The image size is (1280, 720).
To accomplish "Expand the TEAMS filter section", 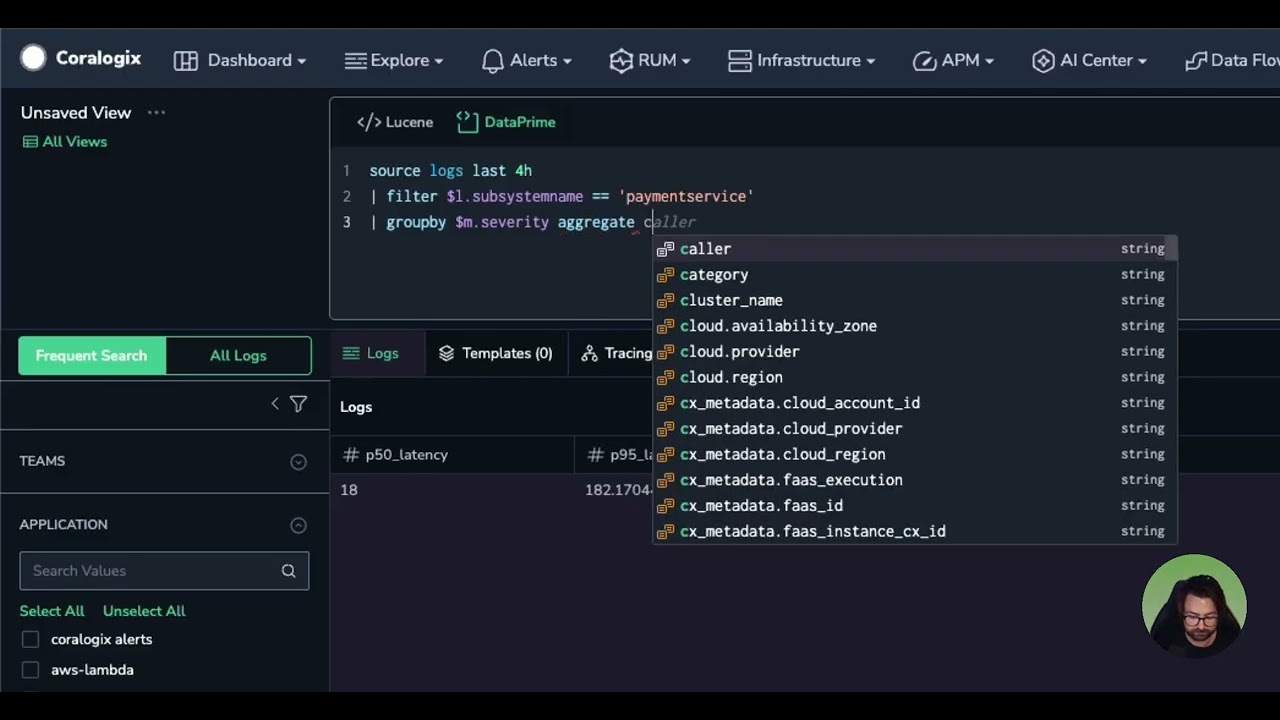I will point(298,461).
